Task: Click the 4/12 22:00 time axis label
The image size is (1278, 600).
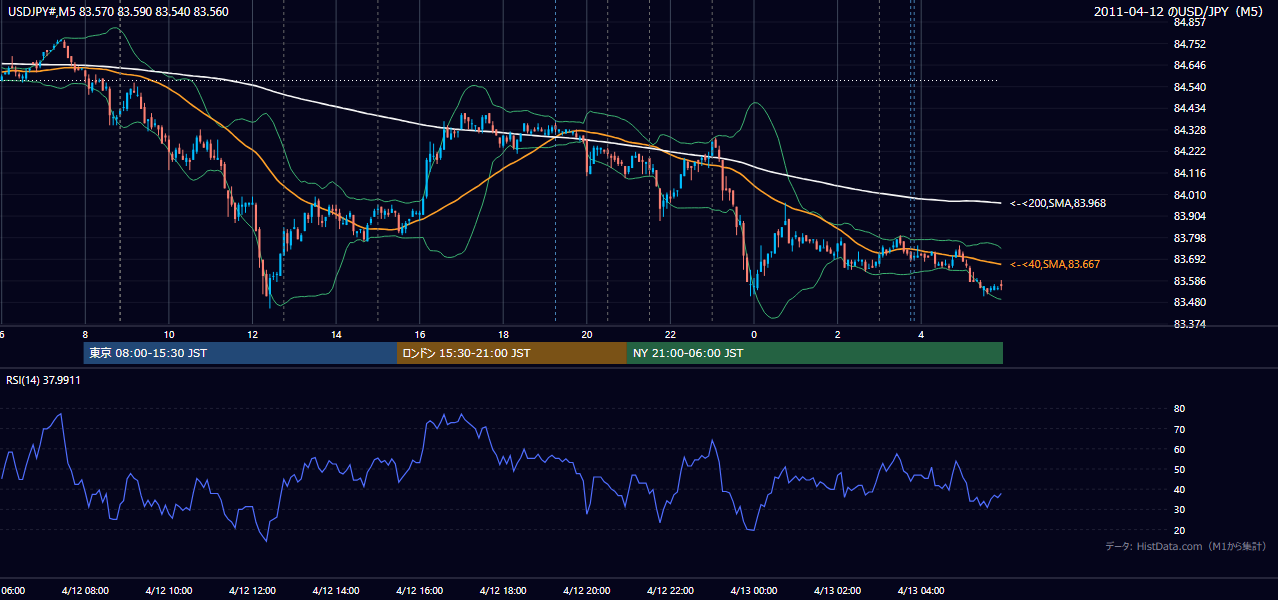Action: coord(671,591)
